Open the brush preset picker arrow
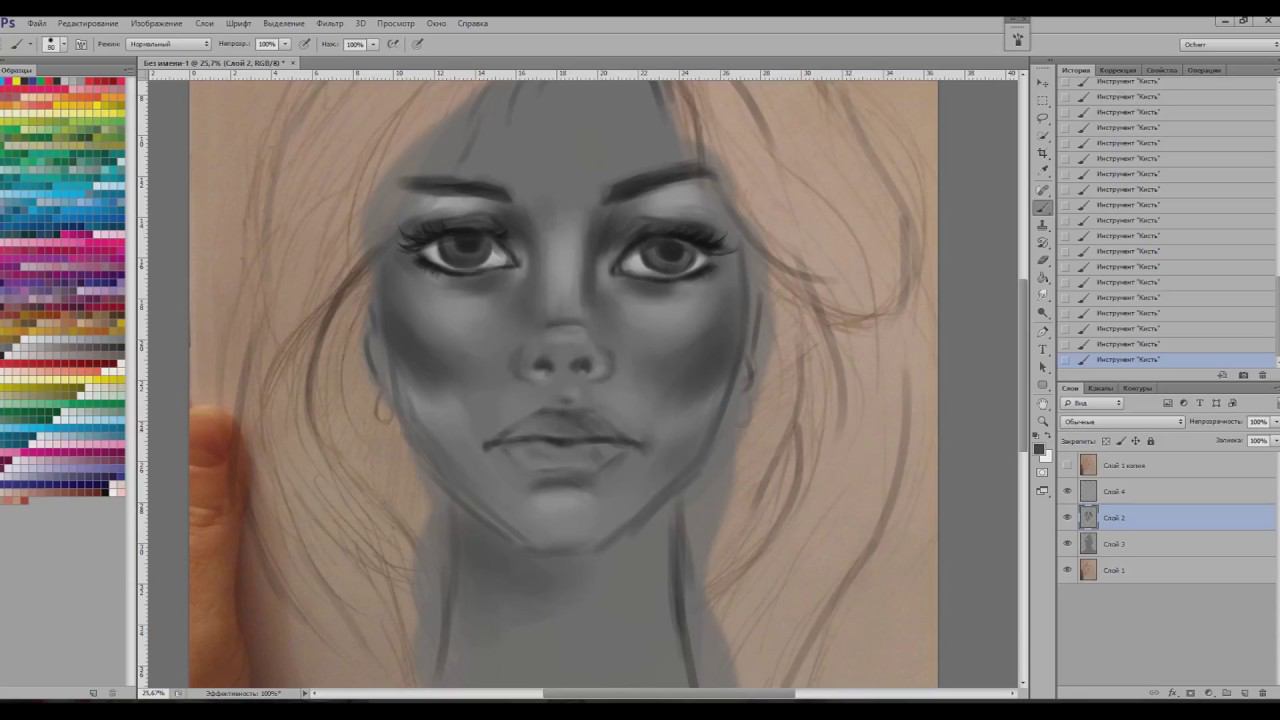This screenshot has width=1280, height=720. [x=63, y=44]
